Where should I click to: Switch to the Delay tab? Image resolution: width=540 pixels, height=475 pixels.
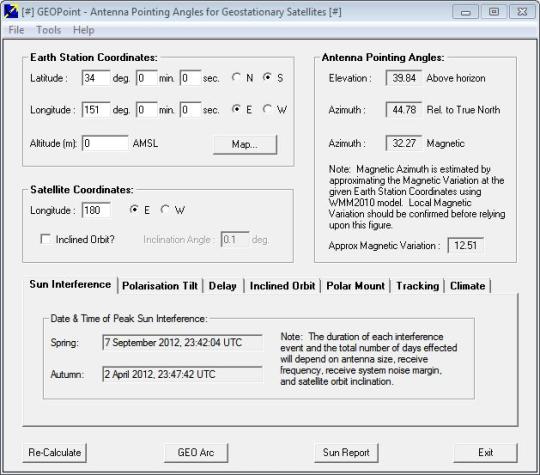(223, 286)
